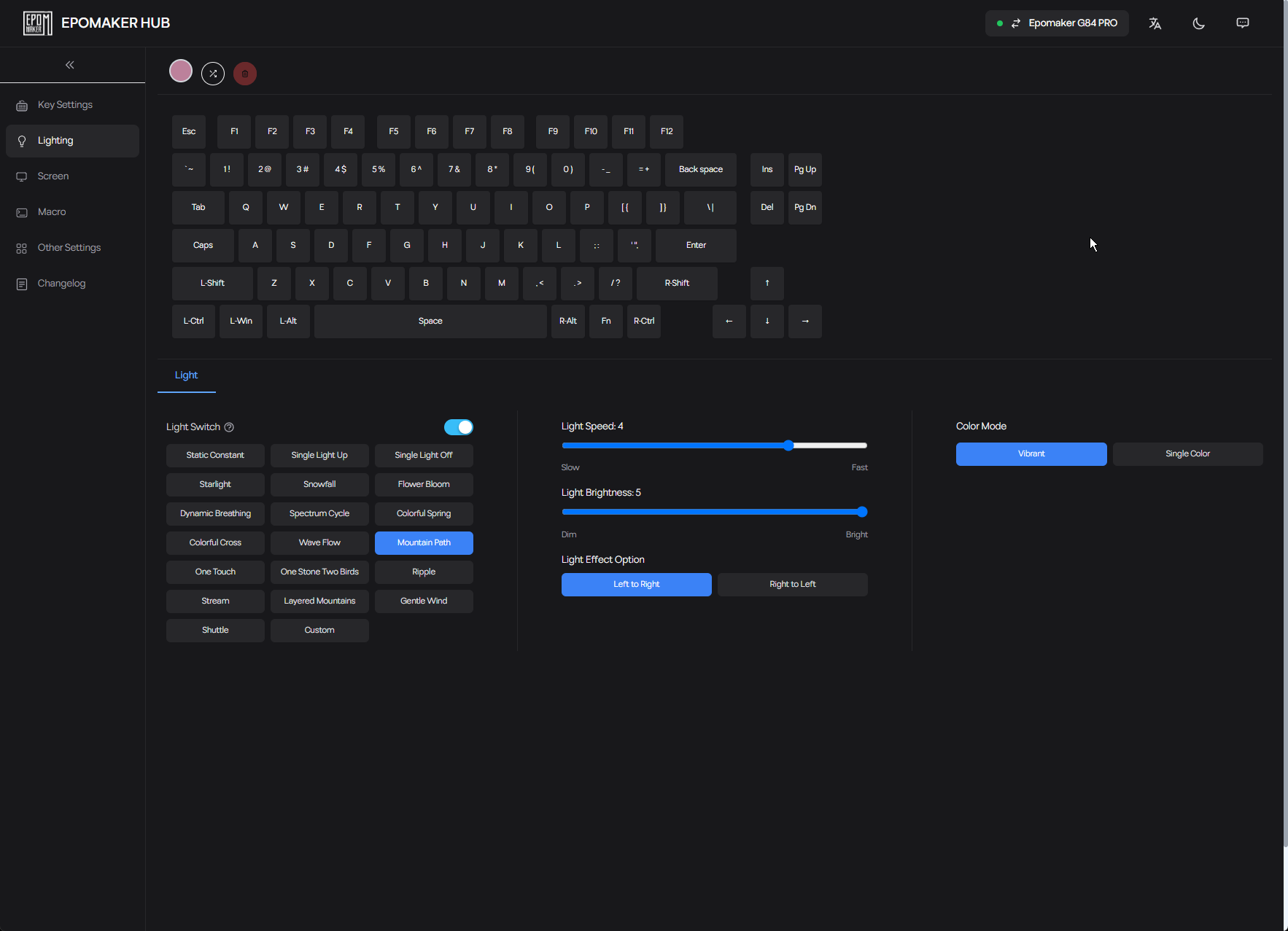Click the R-Shift key
The height and width of the screenshot is (931, 1288).
coord(677,284)
